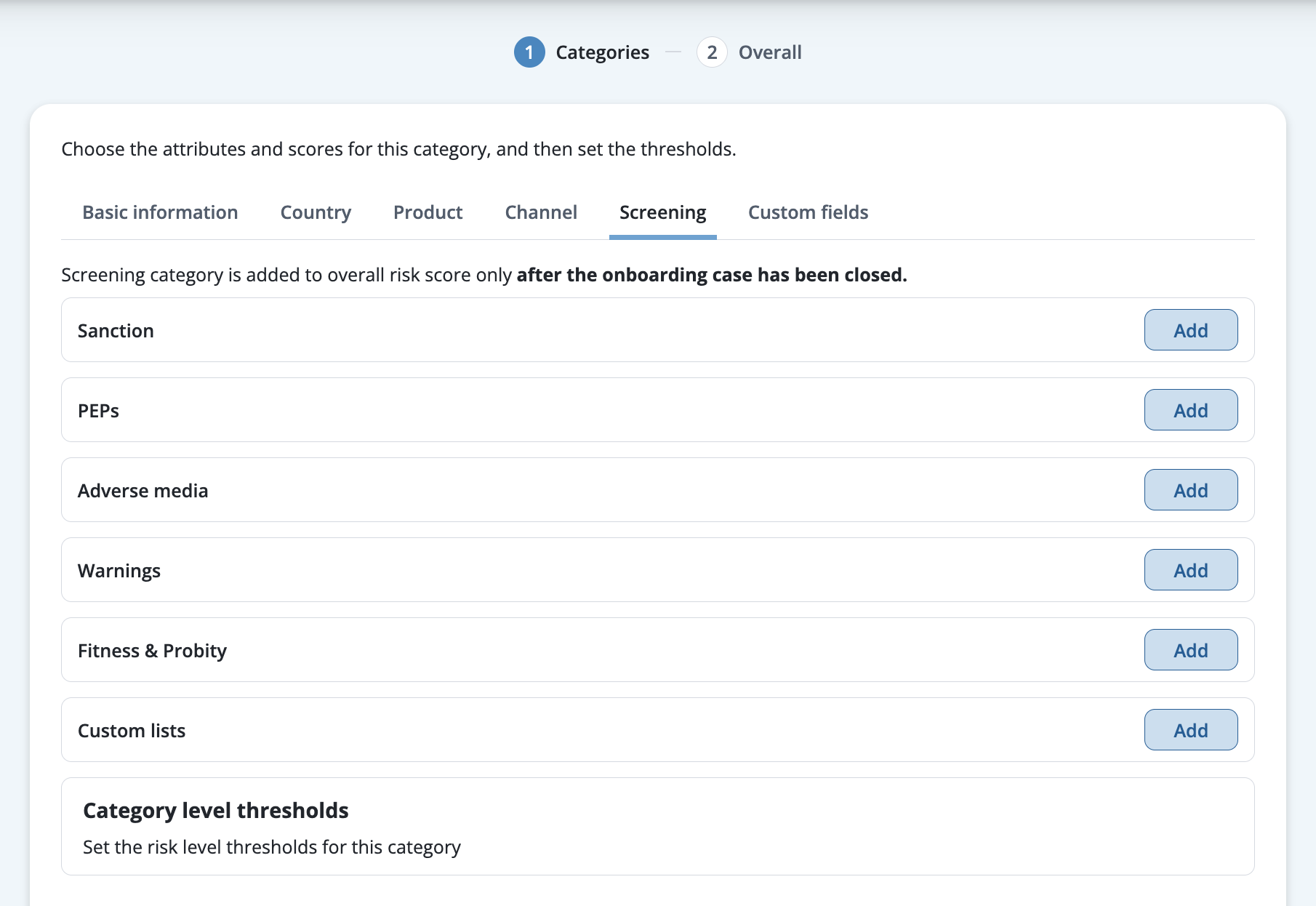Open the Basic information tab
The height and width of the screenshot is (906, 1316).
[160, 212]
